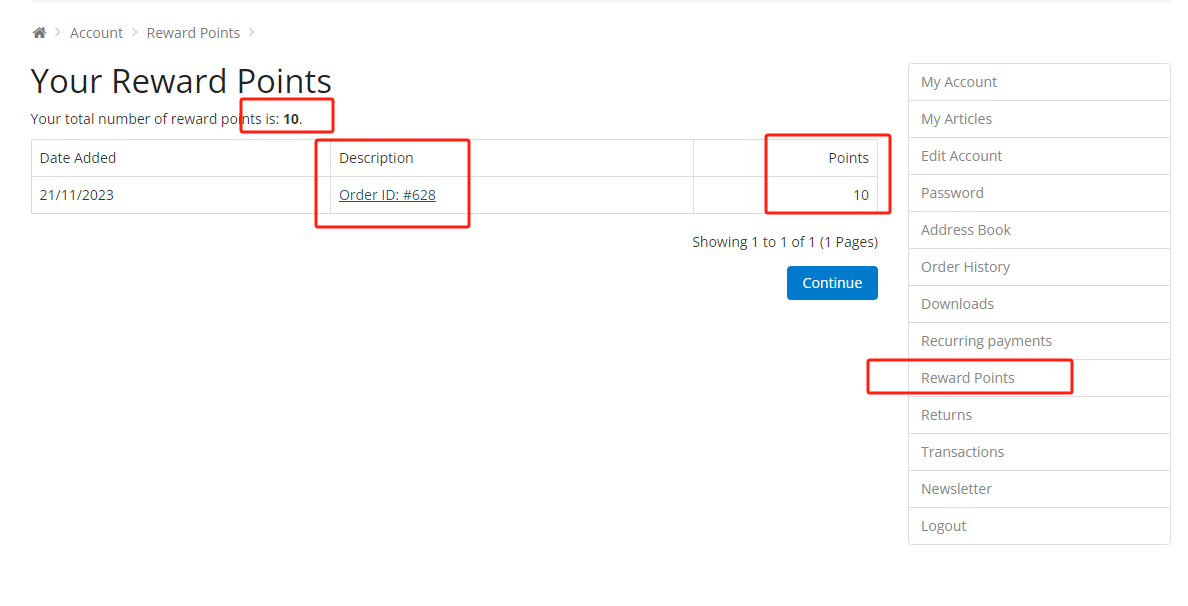This screenshot has height=606, width=1188.
Task: Select Recurring payments in the sidebar
Action: 1039,341
